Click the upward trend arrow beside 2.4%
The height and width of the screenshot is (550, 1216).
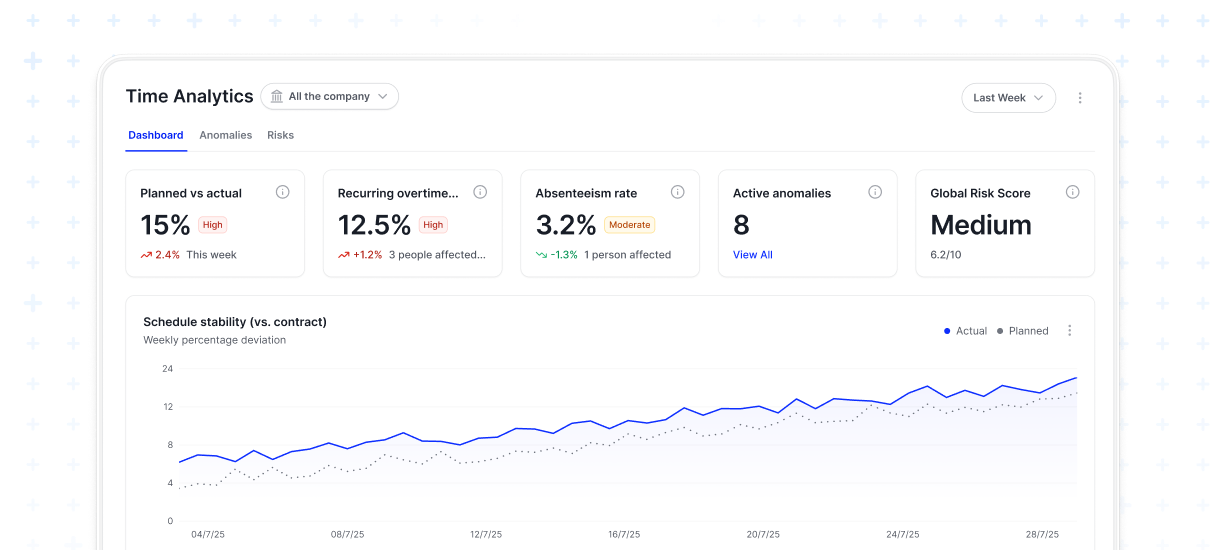point(146,255)
